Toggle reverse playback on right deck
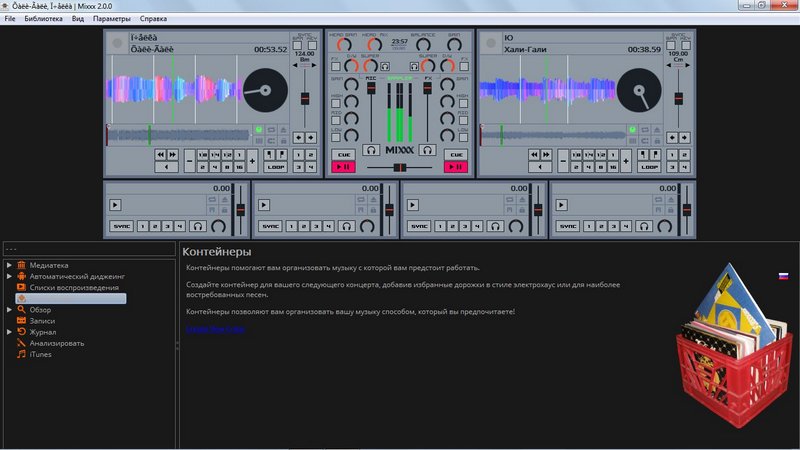Image resolution: width=800 pixels, height=450 pixels. coord(540,167)
